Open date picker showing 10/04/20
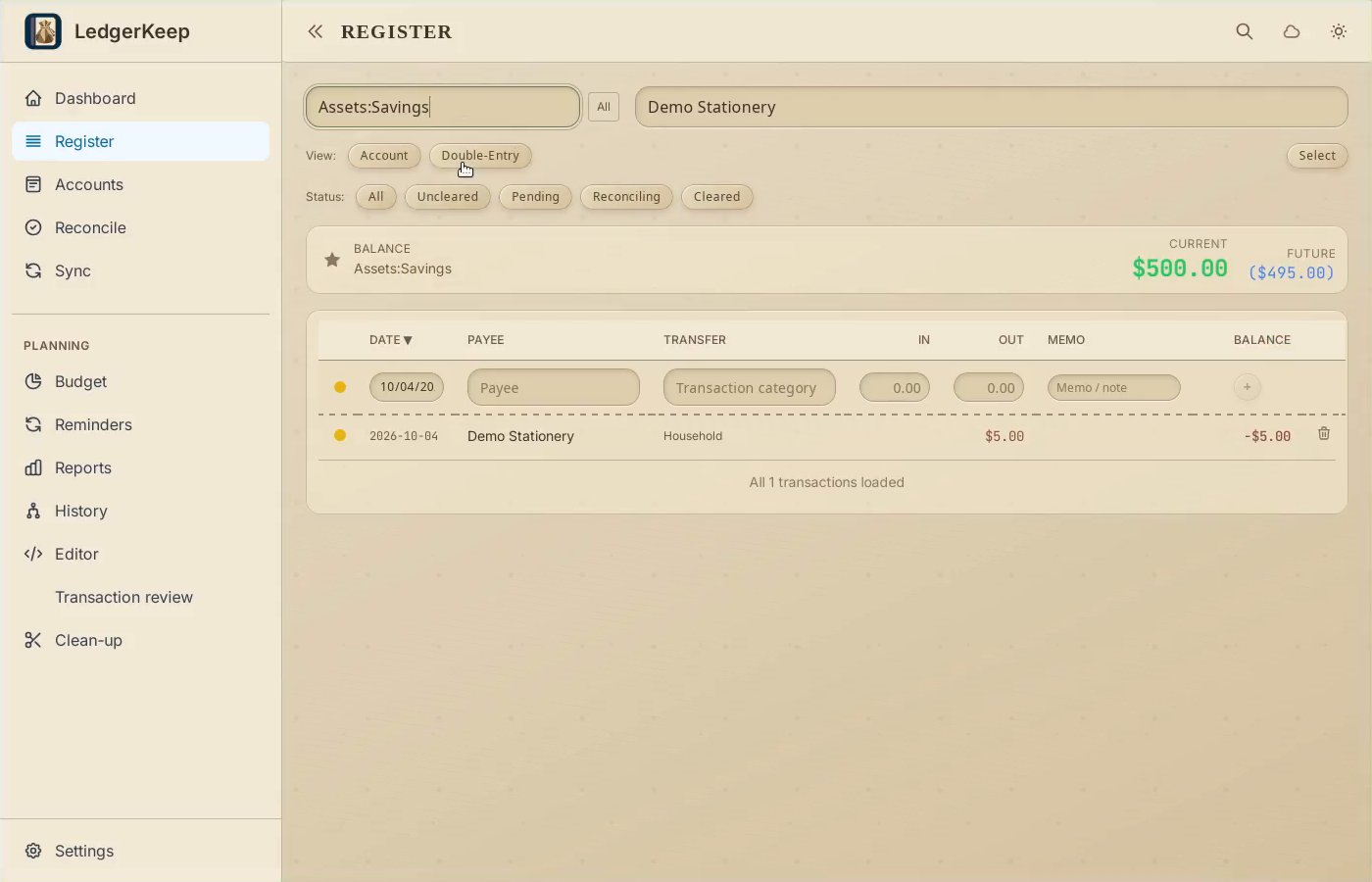Screen dimensions: 1372x882 [407, 387]
